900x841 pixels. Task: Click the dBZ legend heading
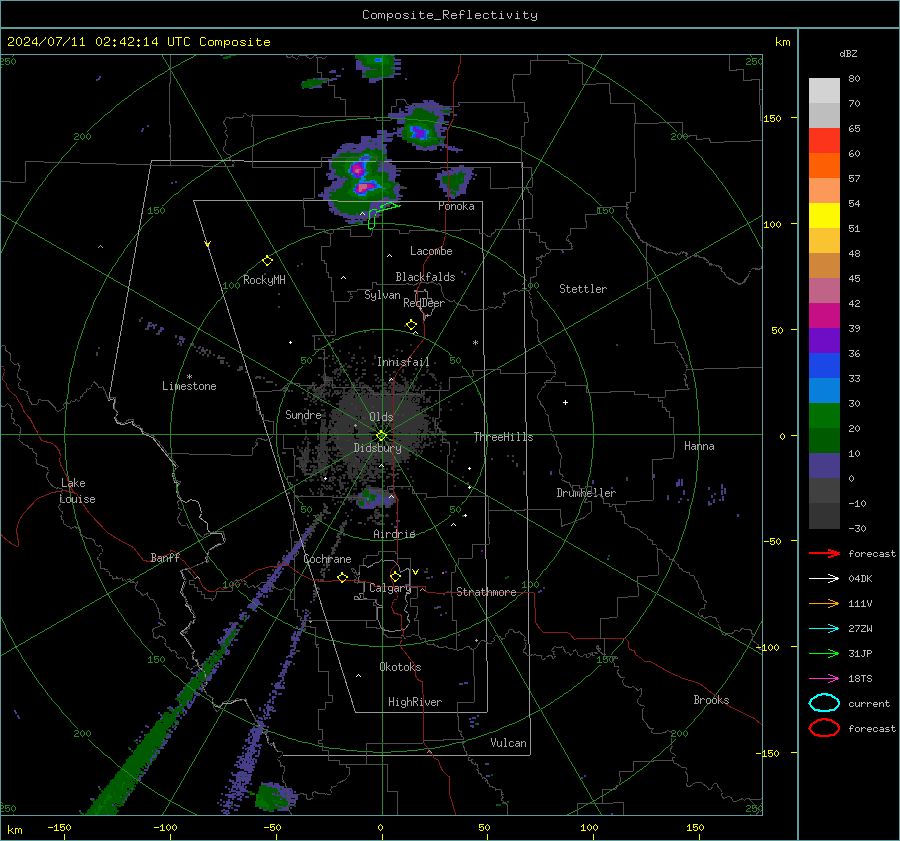click(x=848, y=53)
